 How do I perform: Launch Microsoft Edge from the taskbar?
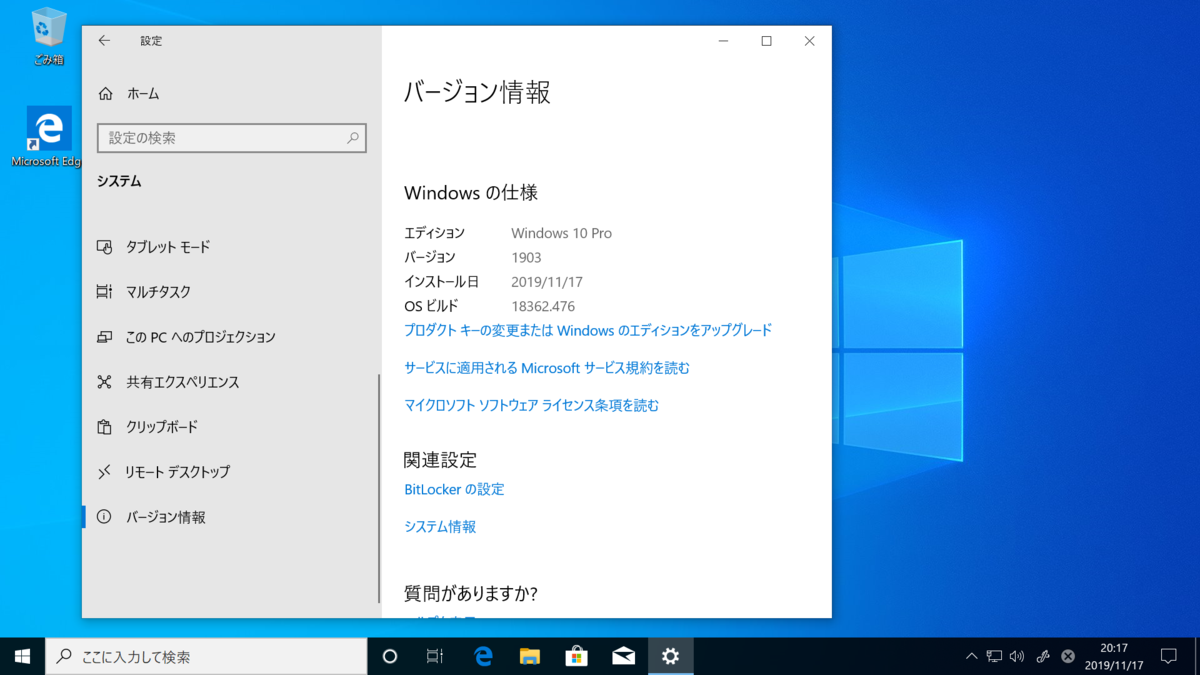pos(484,656)
